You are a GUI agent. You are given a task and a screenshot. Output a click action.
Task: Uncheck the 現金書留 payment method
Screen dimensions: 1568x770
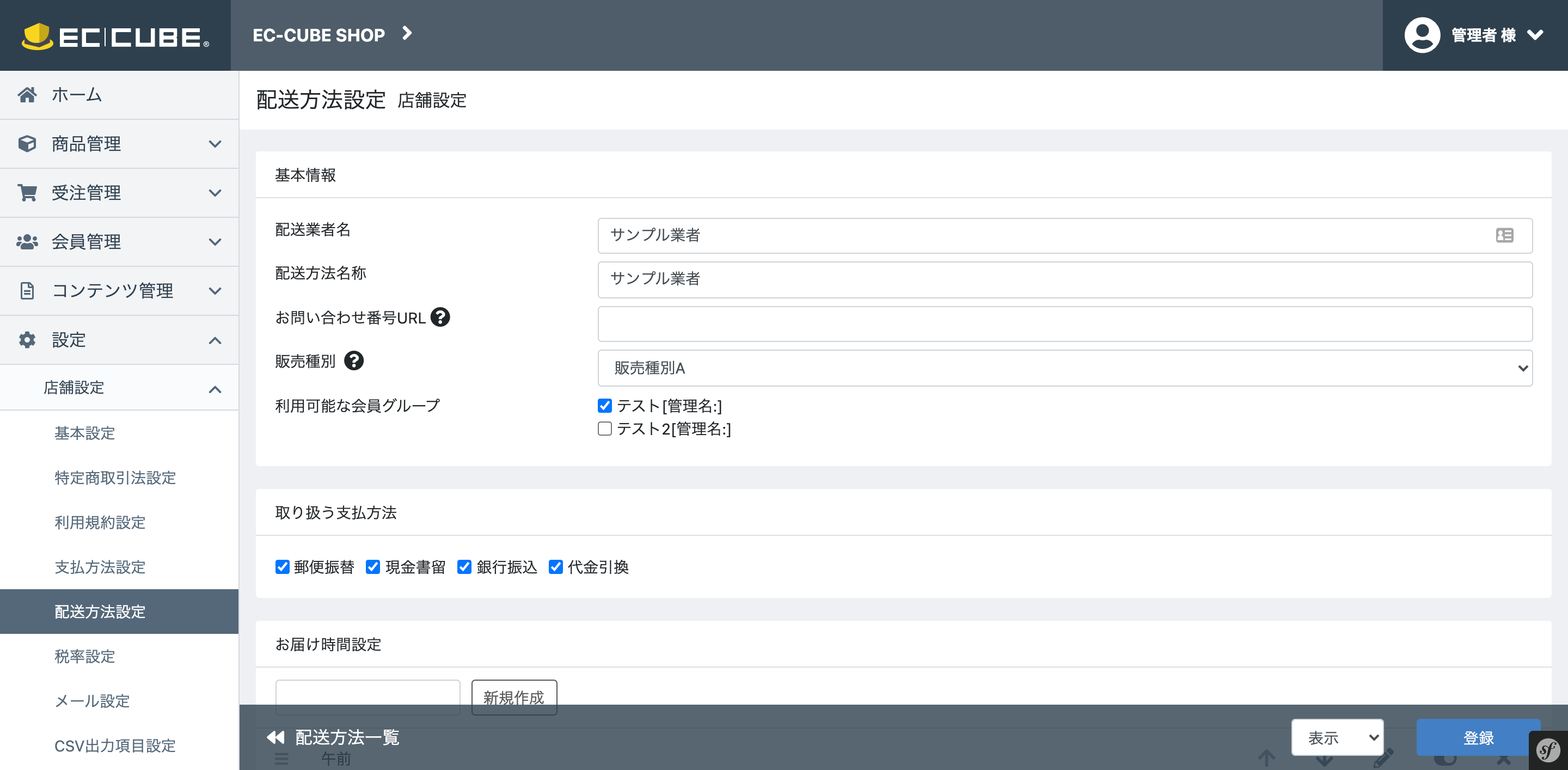tap(373, 567)
